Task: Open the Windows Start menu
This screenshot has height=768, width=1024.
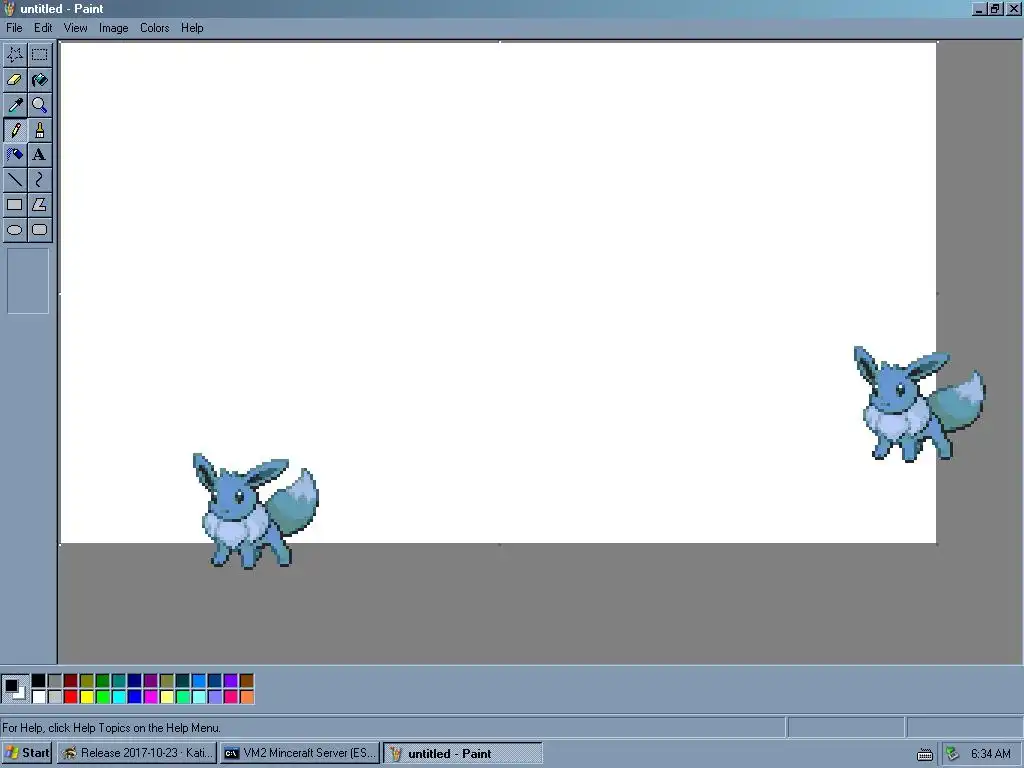Action: tap(27, 753)
